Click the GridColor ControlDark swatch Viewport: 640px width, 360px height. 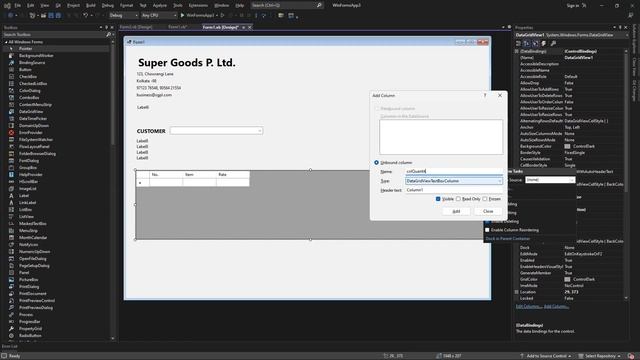(x=567, y=279)
